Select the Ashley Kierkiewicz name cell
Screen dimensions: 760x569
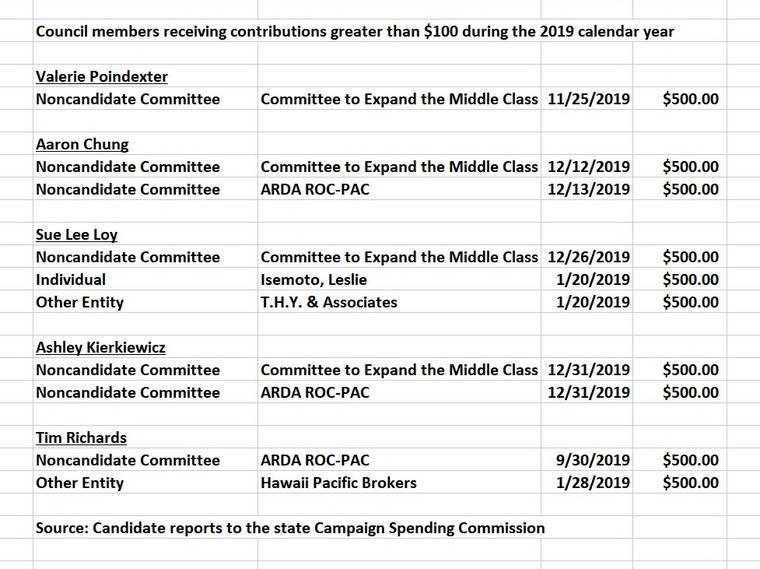[100, 347]
